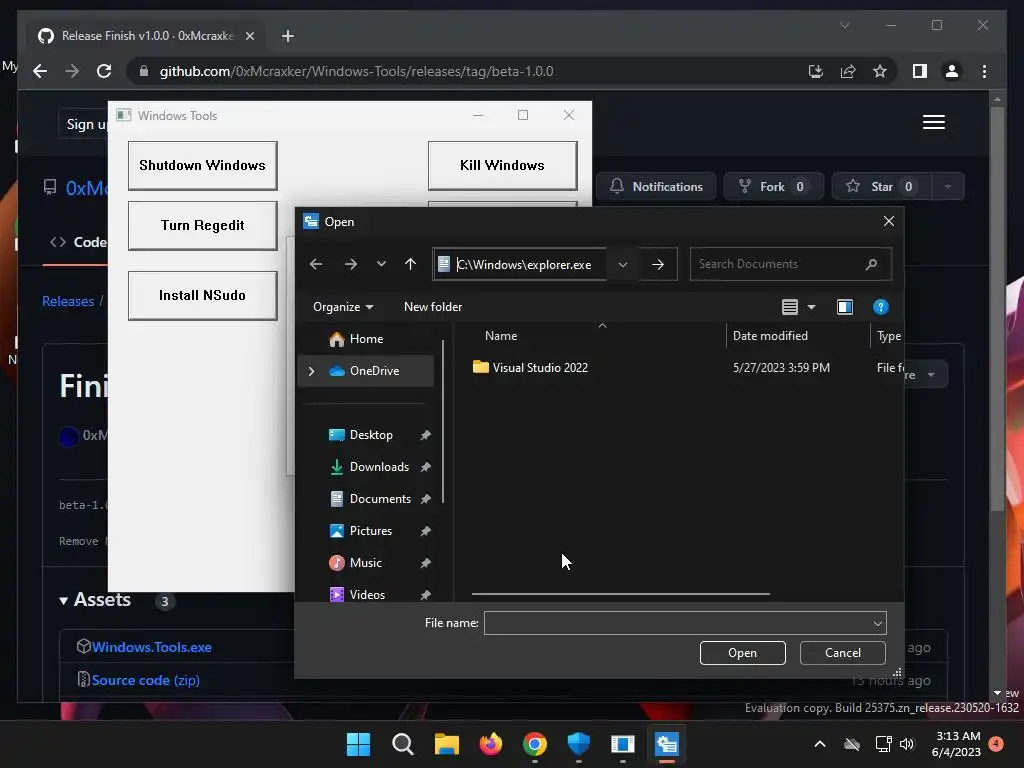Toggle Chrome side panel
The height and width of the screenshot is (768, 1024).
tap(920, 71)
